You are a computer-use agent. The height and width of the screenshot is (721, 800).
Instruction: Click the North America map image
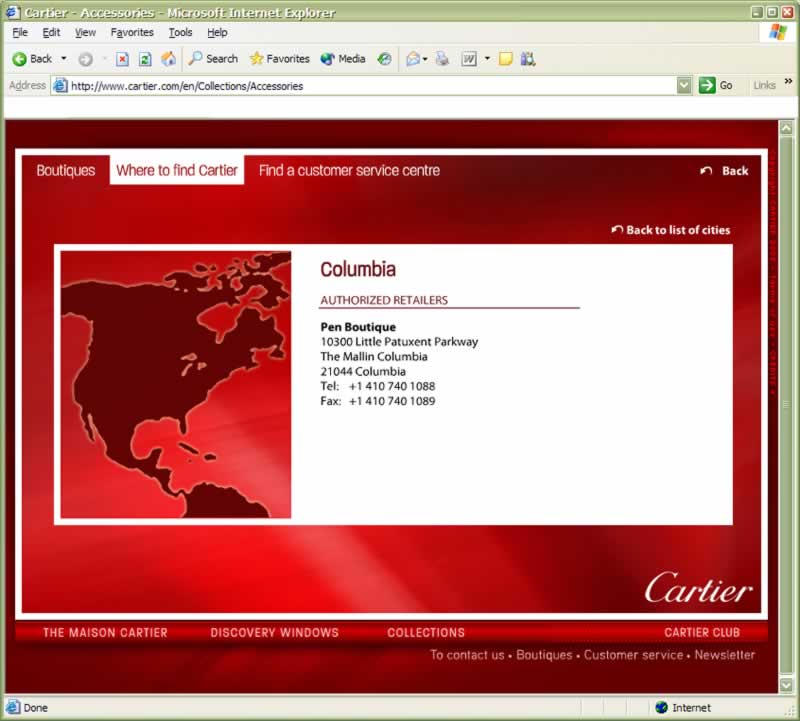click(176, 385)
